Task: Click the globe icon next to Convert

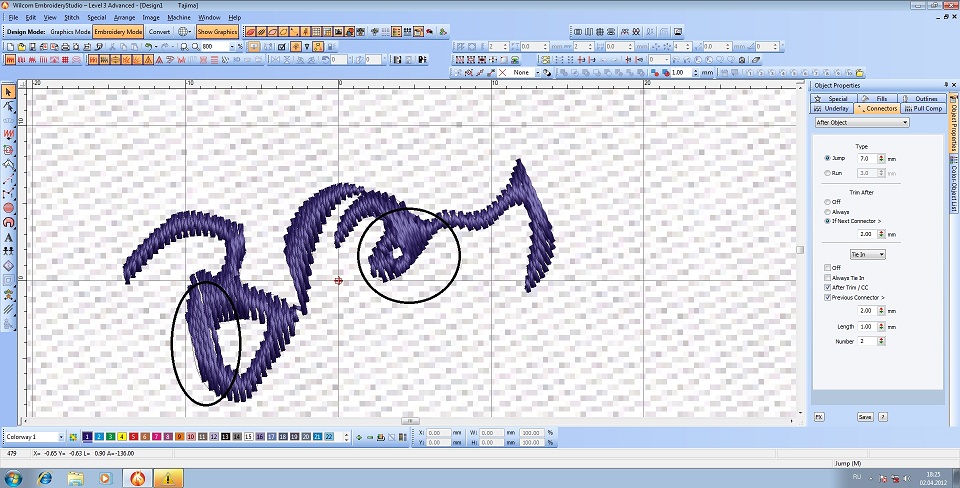Action: tap(184, 32)
